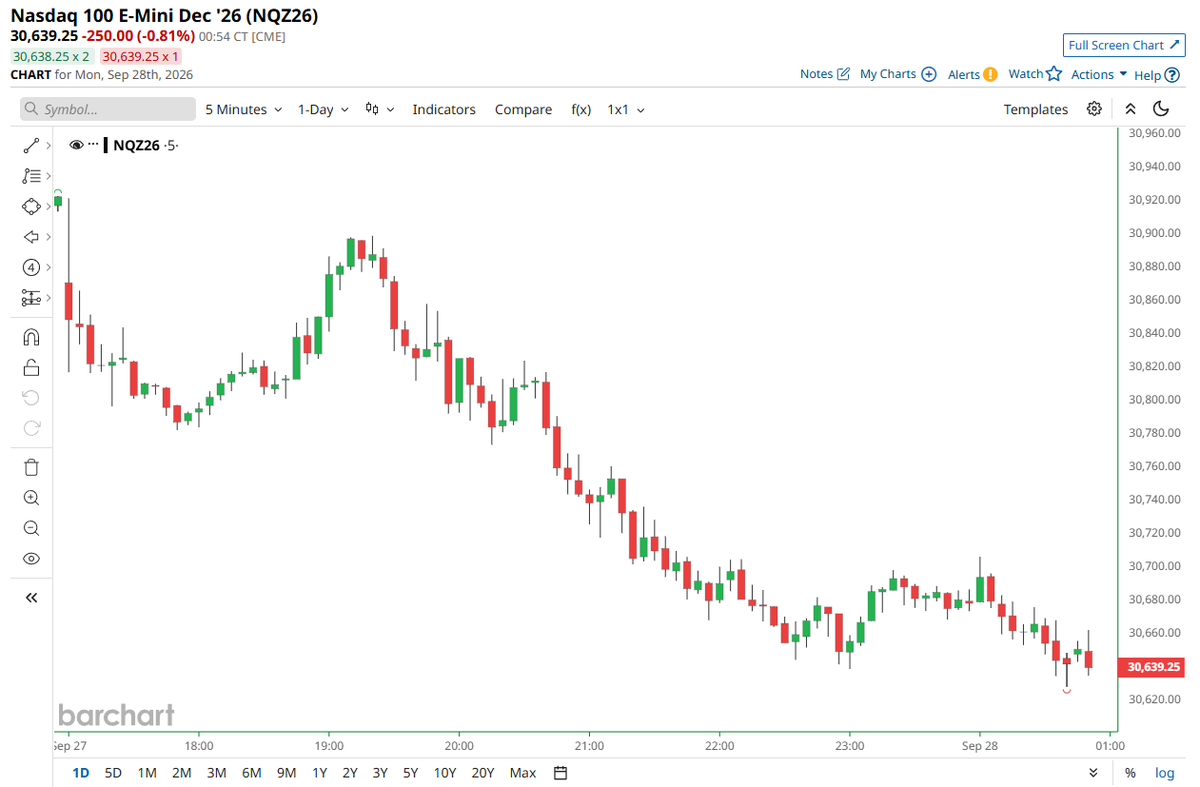This screenshot has height=787, width=1200.
Task: Hide the NQZ26 series with eye icon
Action: click(77, 145)
